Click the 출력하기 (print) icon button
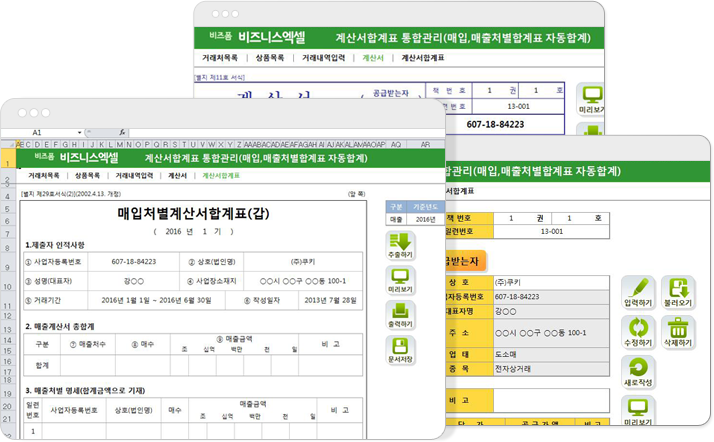Screen dimensions: 714x442 pos(400,316)
